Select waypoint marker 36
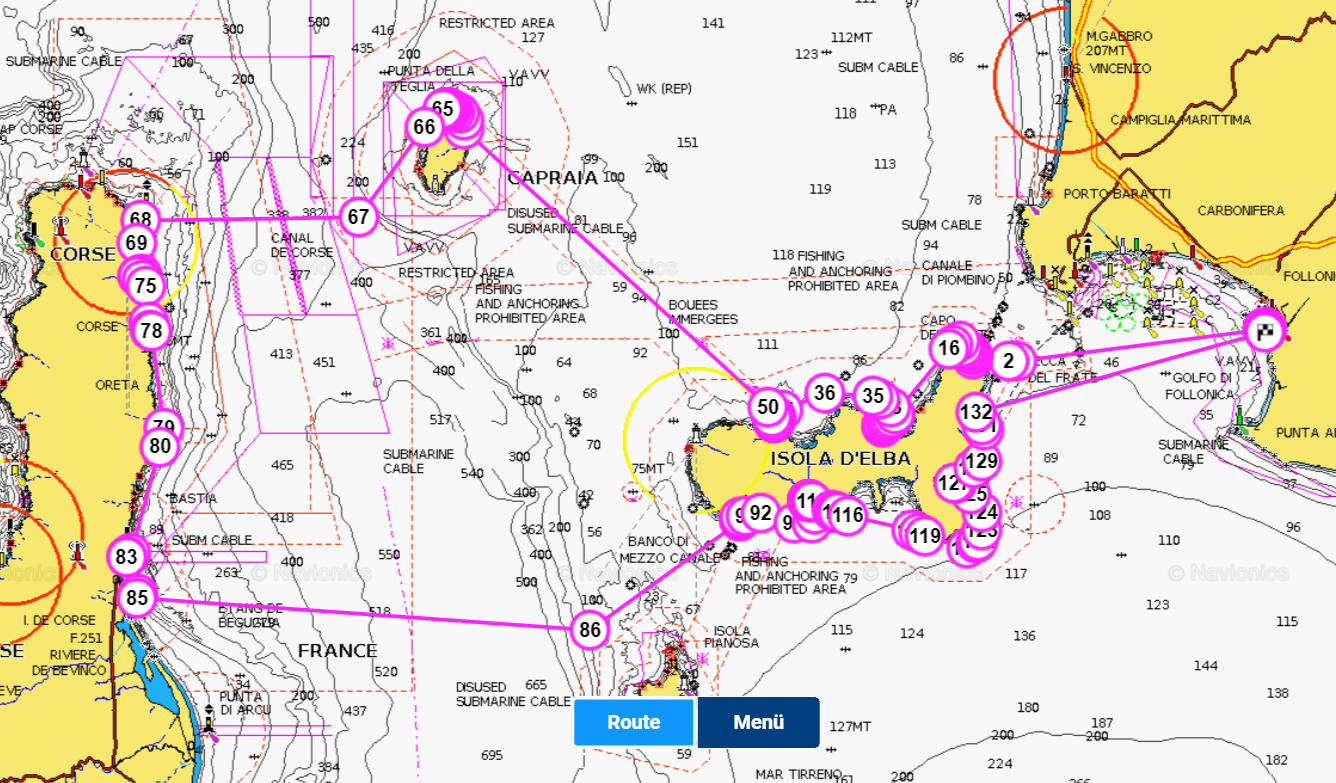Viewport: 1336px width, 783px height. [824, 393]
